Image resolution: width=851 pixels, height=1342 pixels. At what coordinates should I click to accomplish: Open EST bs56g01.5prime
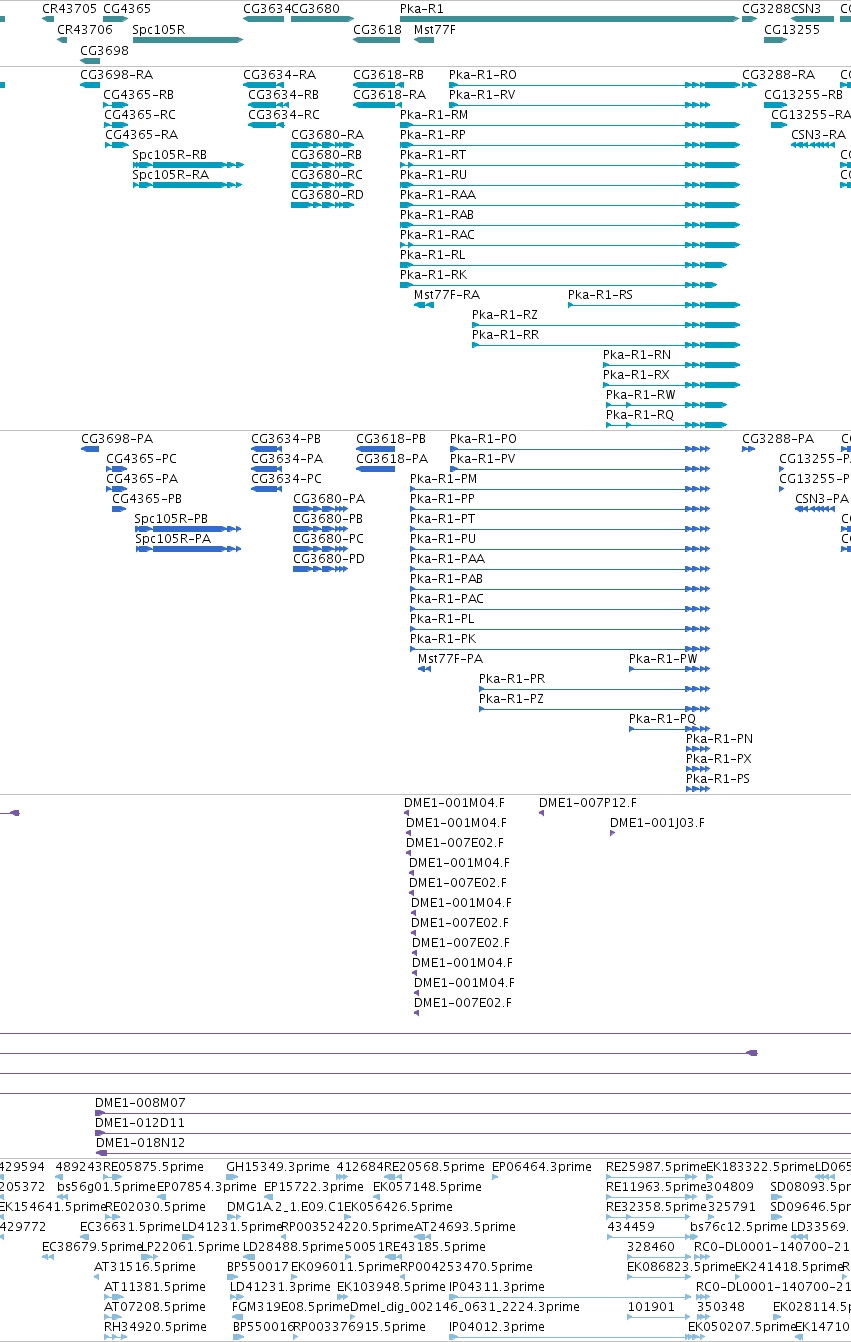(x=107, y=1187)
